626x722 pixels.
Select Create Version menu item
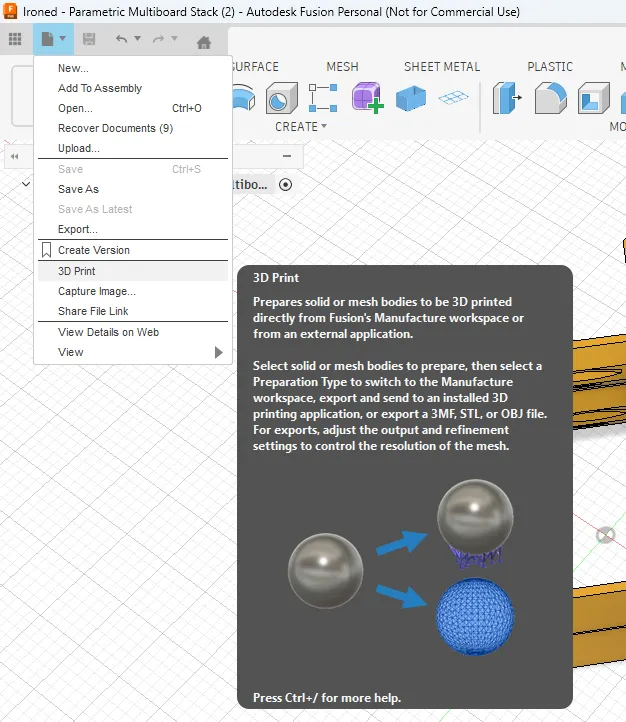click(x=133, y=250)
